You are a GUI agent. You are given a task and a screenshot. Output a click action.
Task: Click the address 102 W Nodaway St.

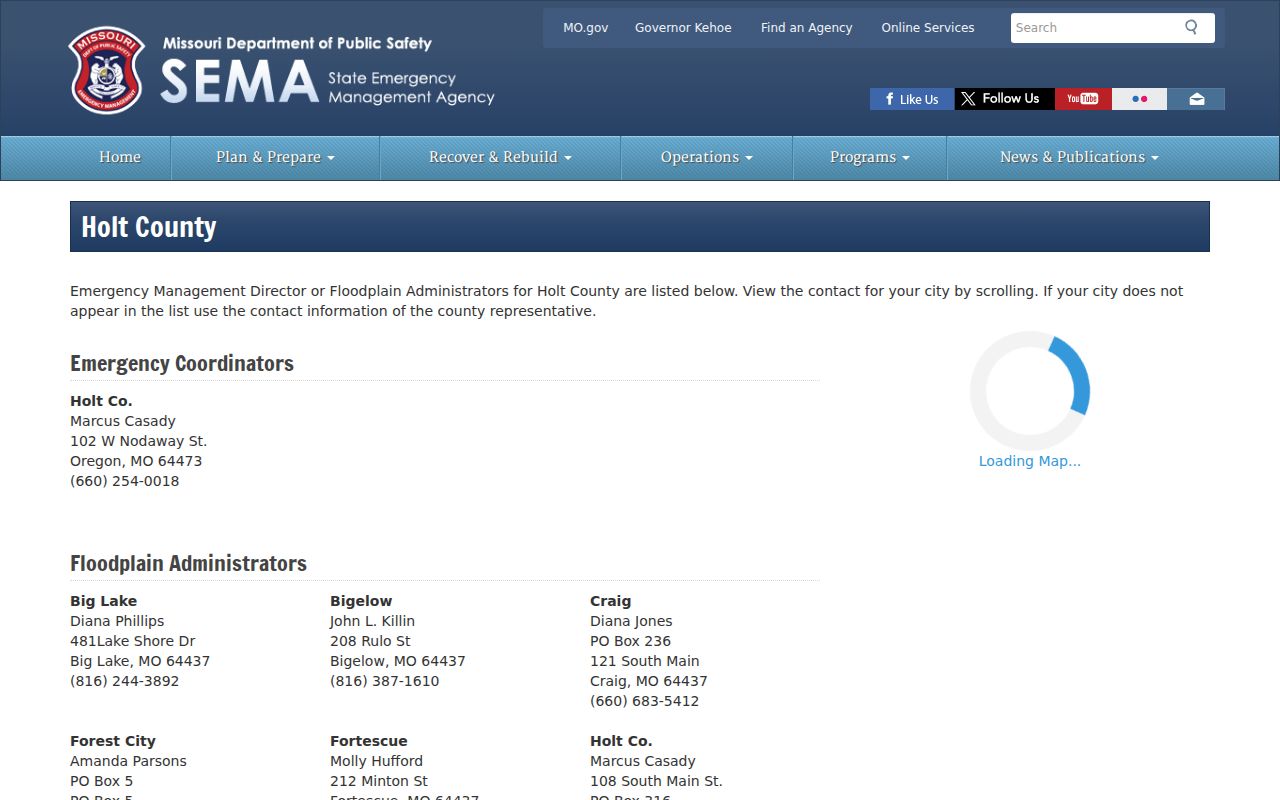[139, 441]
